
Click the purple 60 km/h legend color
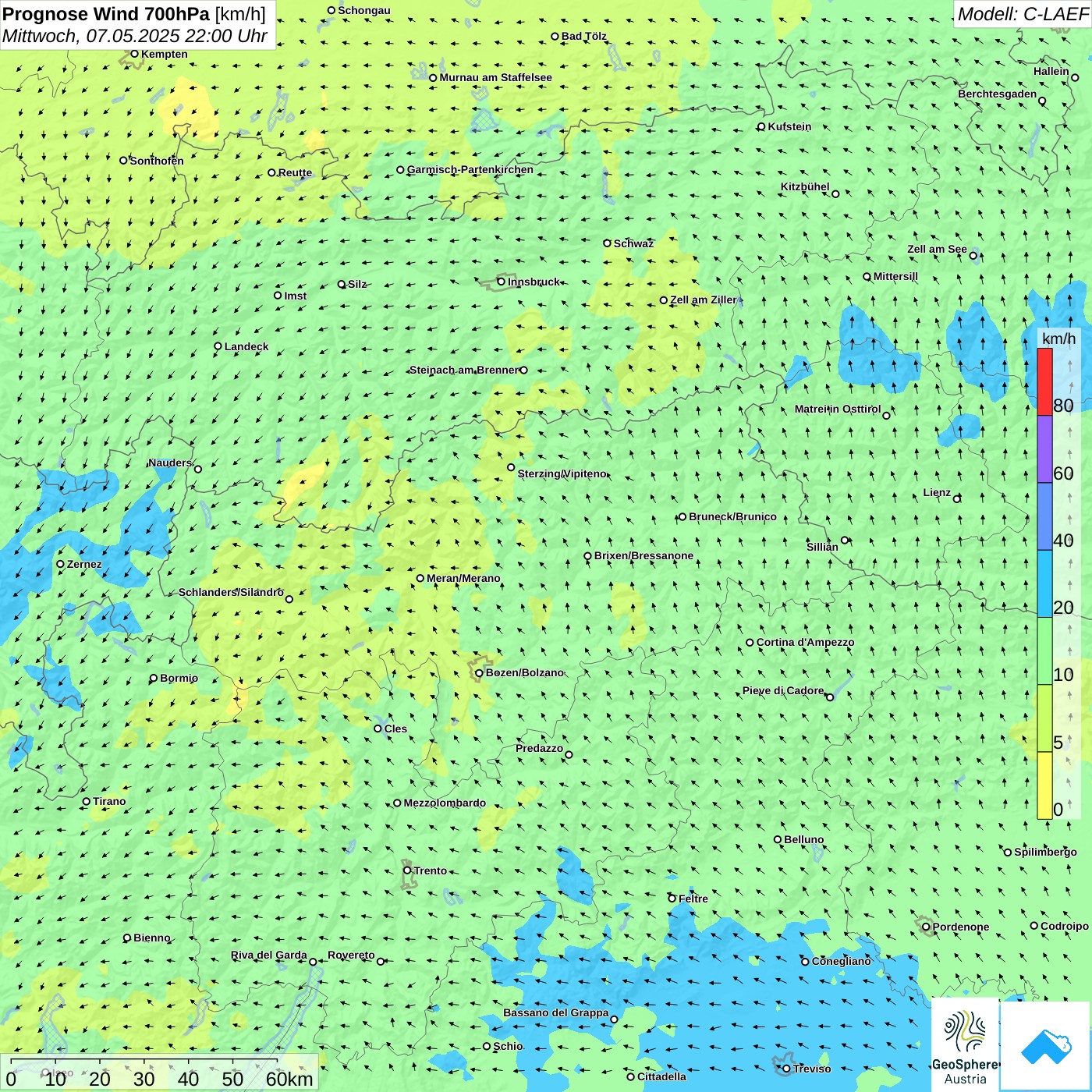[x=1044, y=449]
